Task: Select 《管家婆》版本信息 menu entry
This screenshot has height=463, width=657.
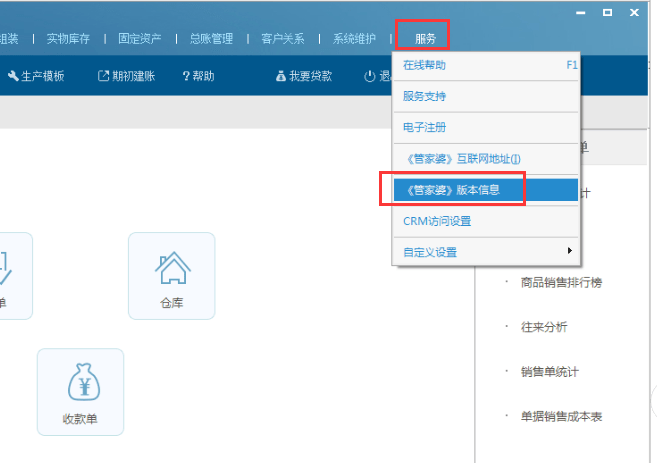Action: tap(486, 190)
